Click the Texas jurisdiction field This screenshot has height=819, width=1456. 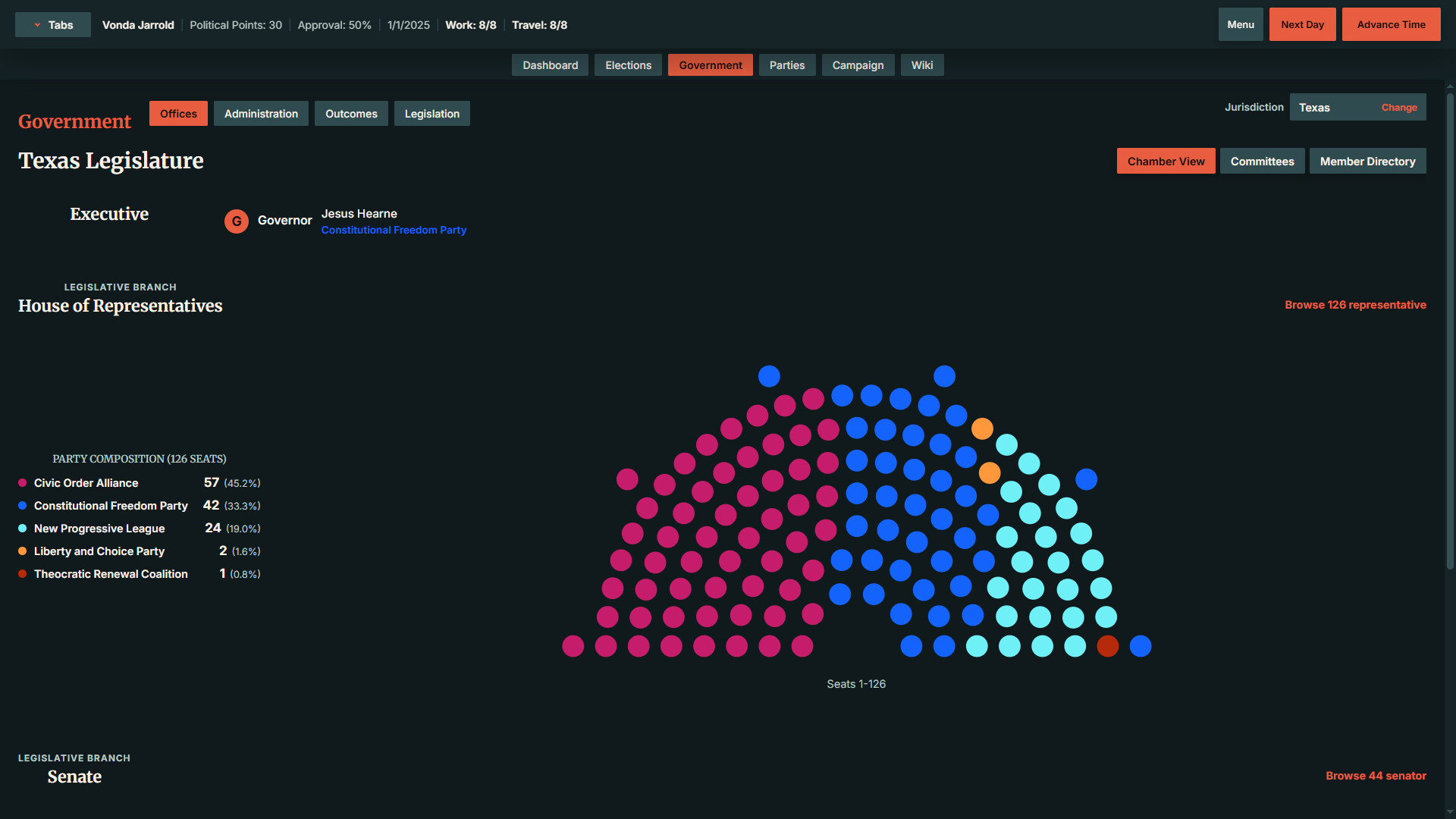coord(1357,108)
